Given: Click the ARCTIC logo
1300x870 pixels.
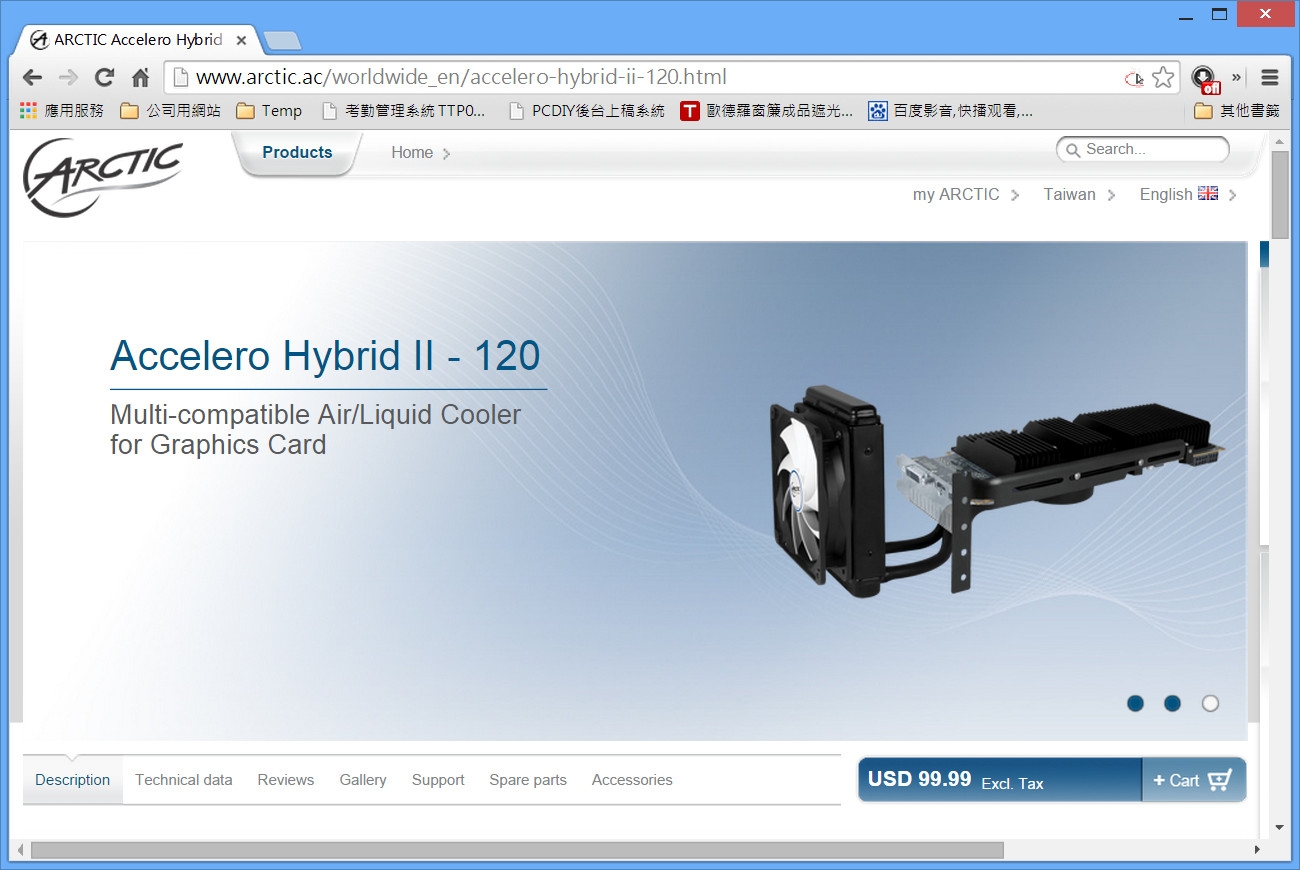Looking at the screenshot, I should 103,176.
